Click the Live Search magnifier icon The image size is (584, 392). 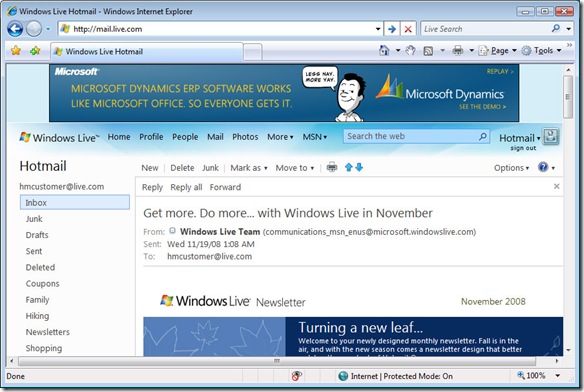pyautogui.click(x=556, y=28)
